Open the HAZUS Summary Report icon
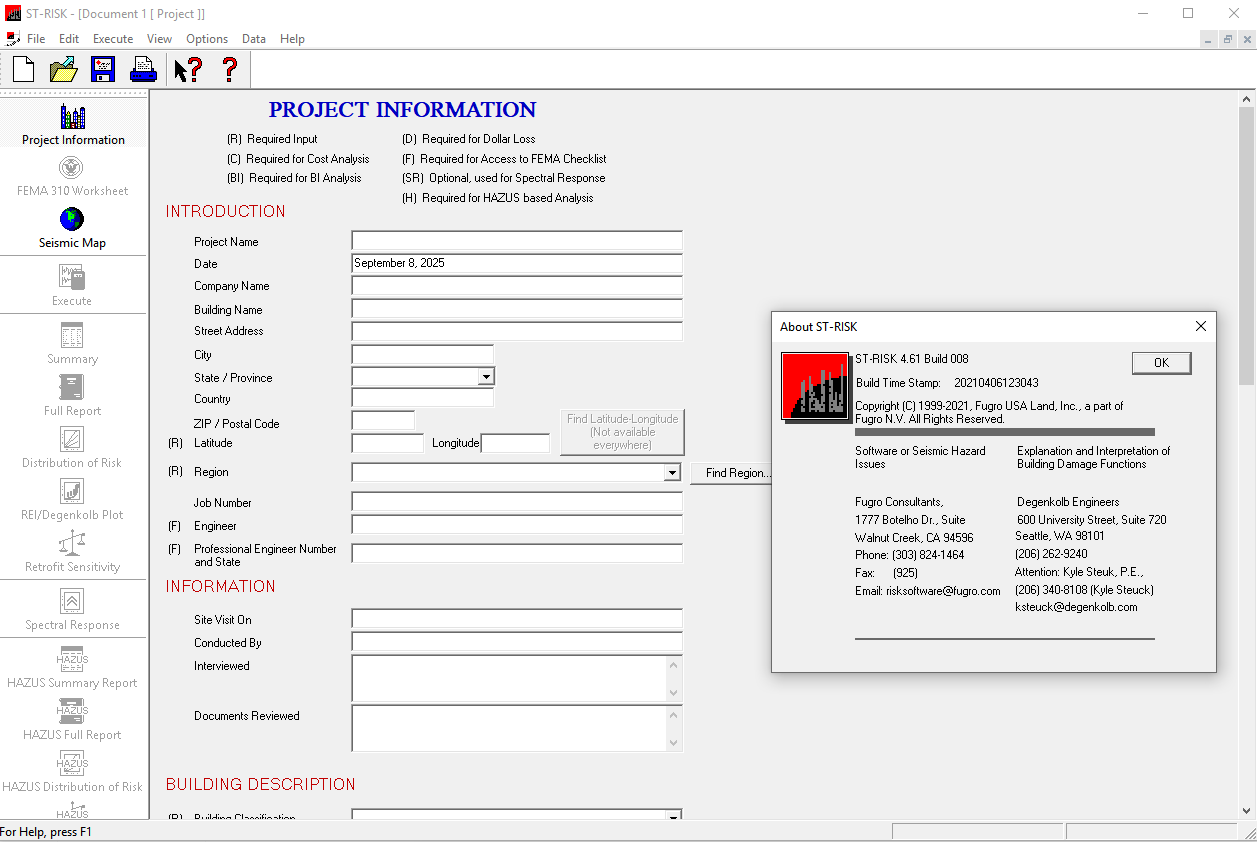The width and height of the screenshot is (1257, 842). (72, 659)
